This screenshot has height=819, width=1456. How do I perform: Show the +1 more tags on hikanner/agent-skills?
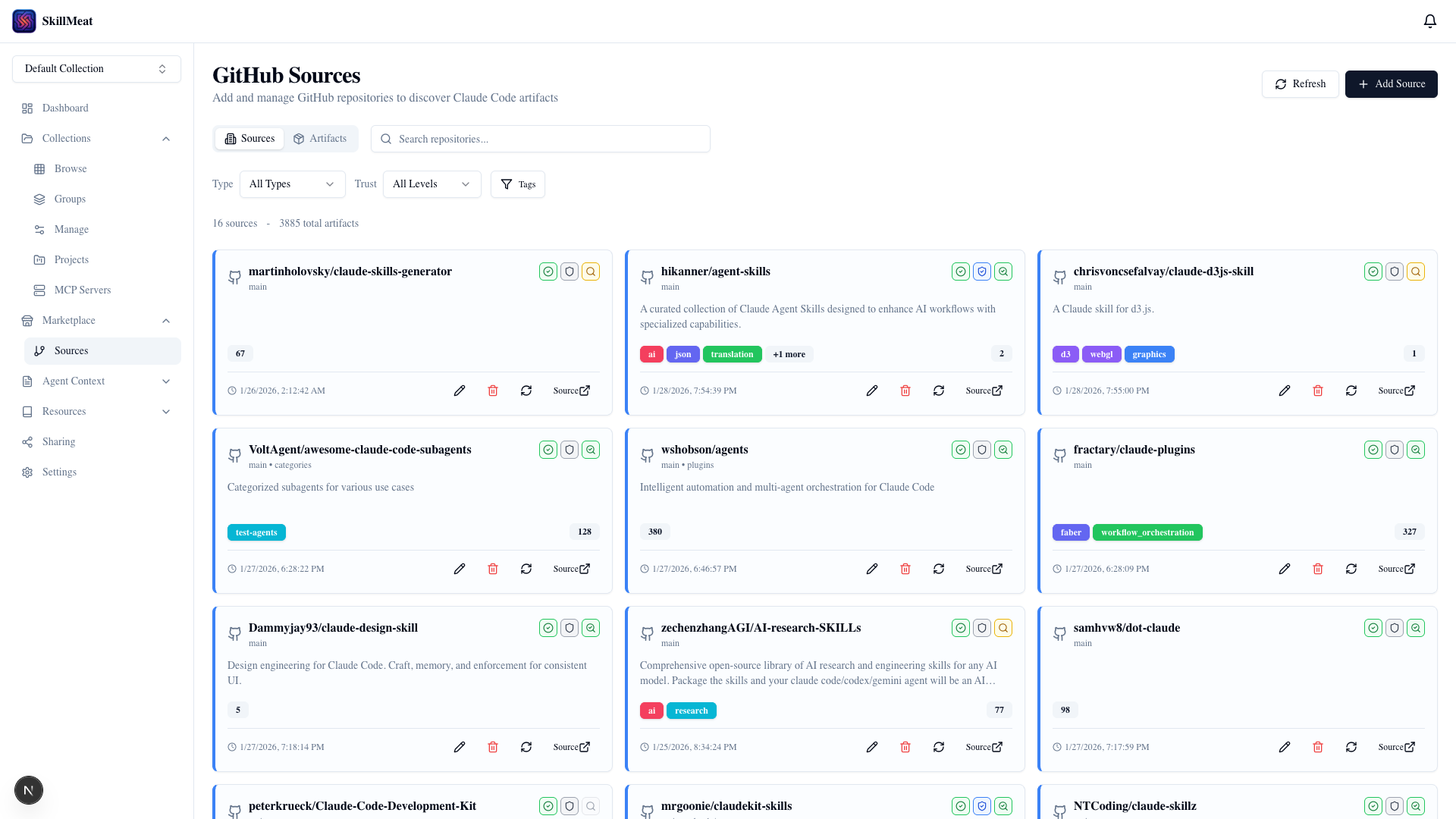point(789,354)
